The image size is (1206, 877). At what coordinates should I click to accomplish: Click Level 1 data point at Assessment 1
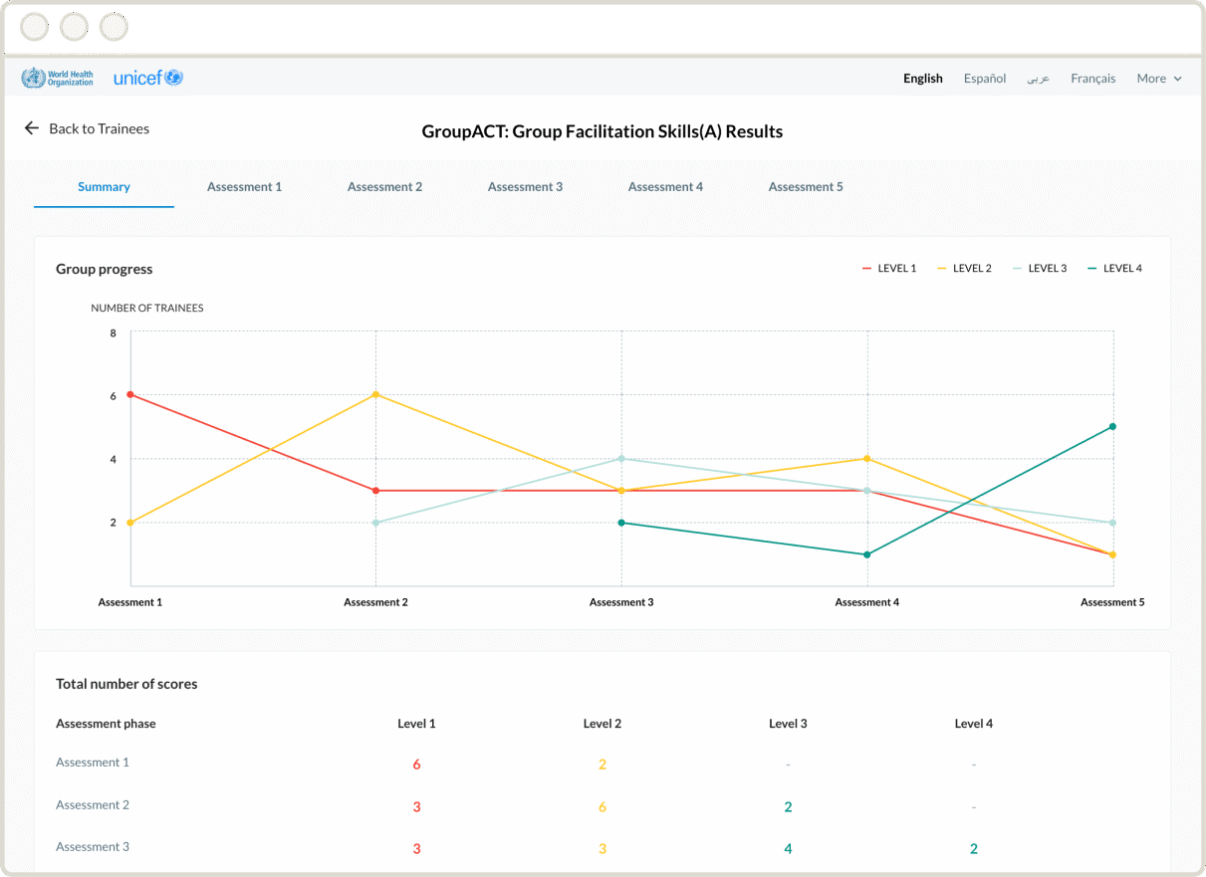point(131,395)
